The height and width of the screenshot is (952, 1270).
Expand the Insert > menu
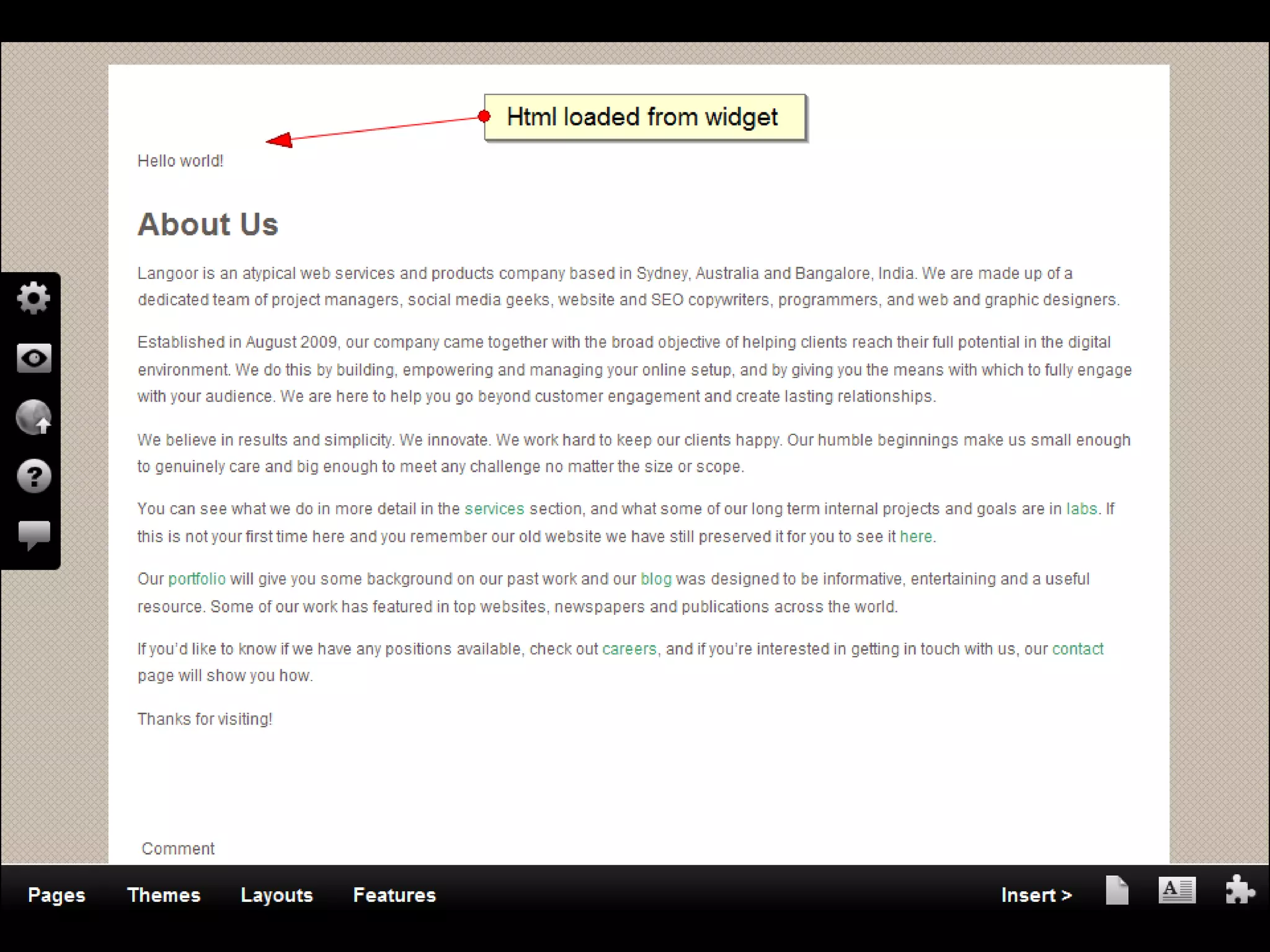(1036, 895)
